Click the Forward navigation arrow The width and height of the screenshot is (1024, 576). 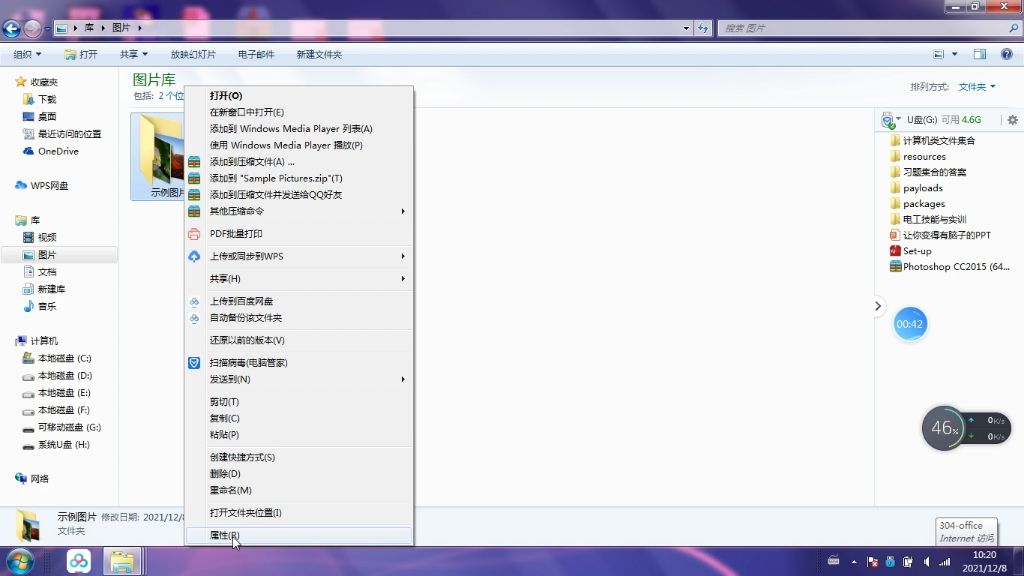[32, 28]
